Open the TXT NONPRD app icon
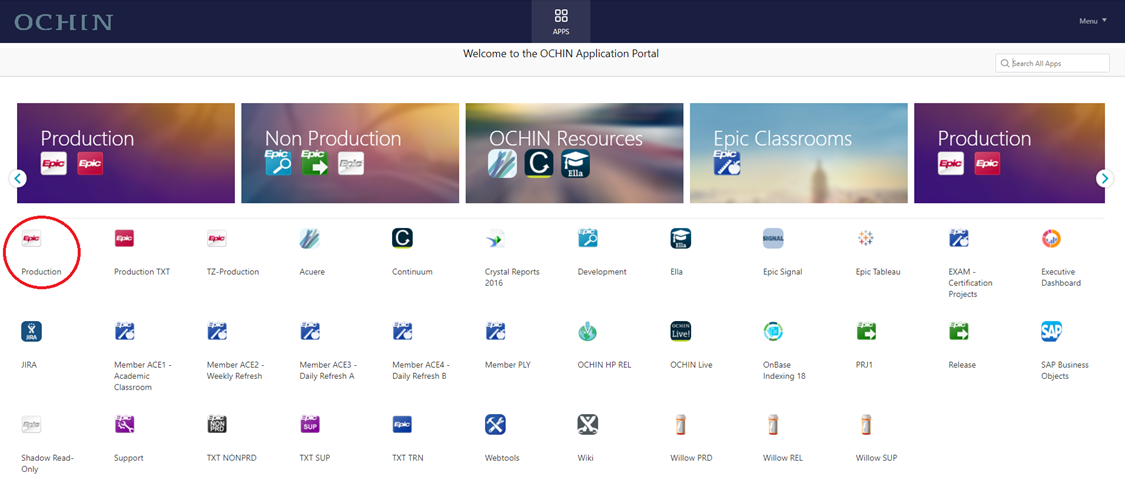 [217, 424]
